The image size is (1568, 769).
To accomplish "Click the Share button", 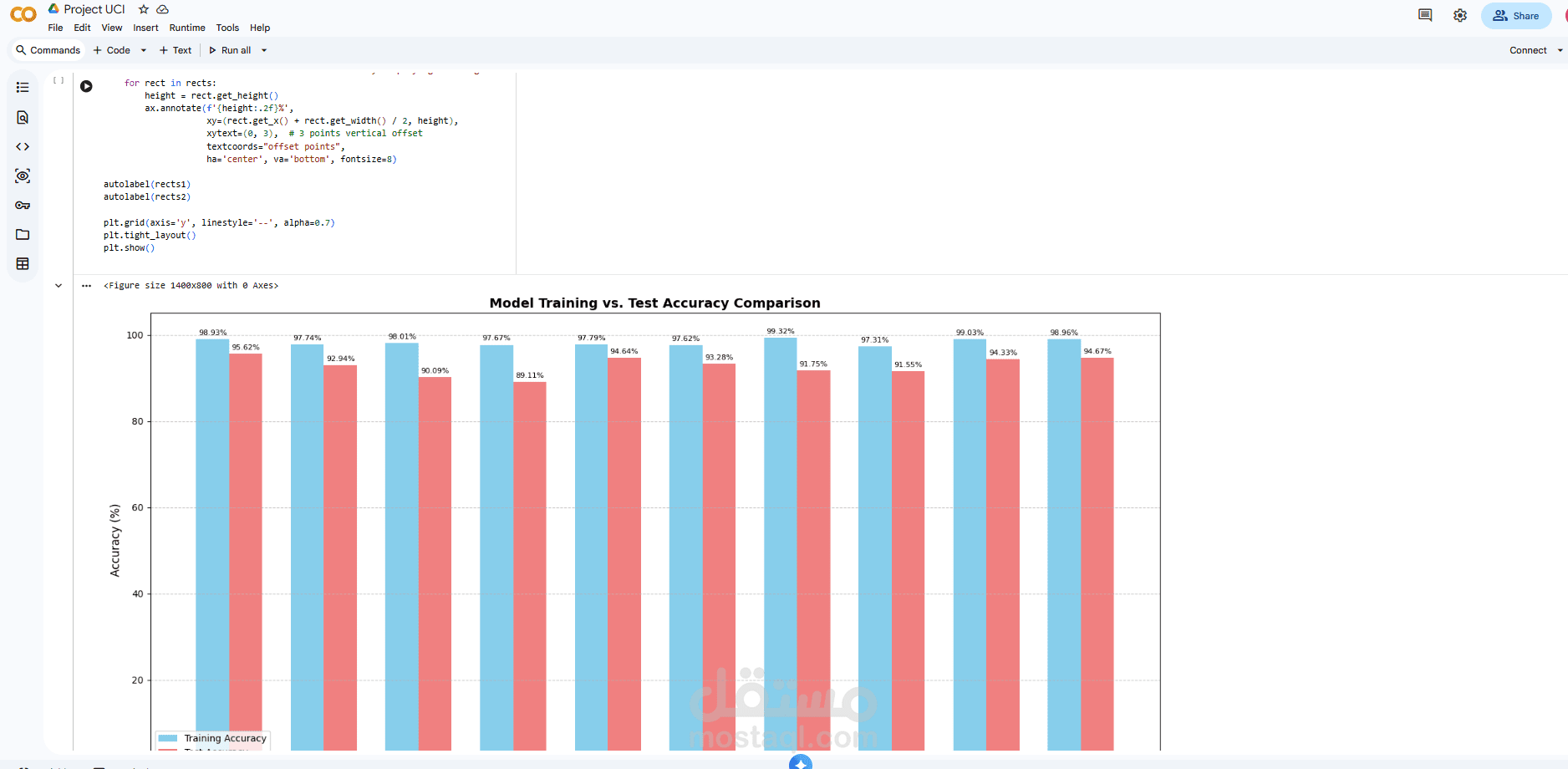I will click(x=1516, y=16).
